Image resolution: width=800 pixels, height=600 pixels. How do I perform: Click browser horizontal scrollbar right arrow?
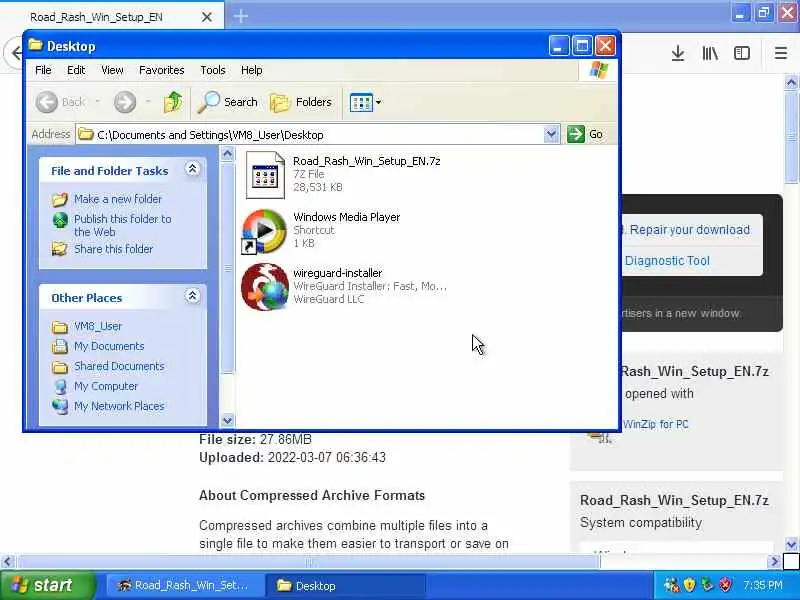point(774,562)
